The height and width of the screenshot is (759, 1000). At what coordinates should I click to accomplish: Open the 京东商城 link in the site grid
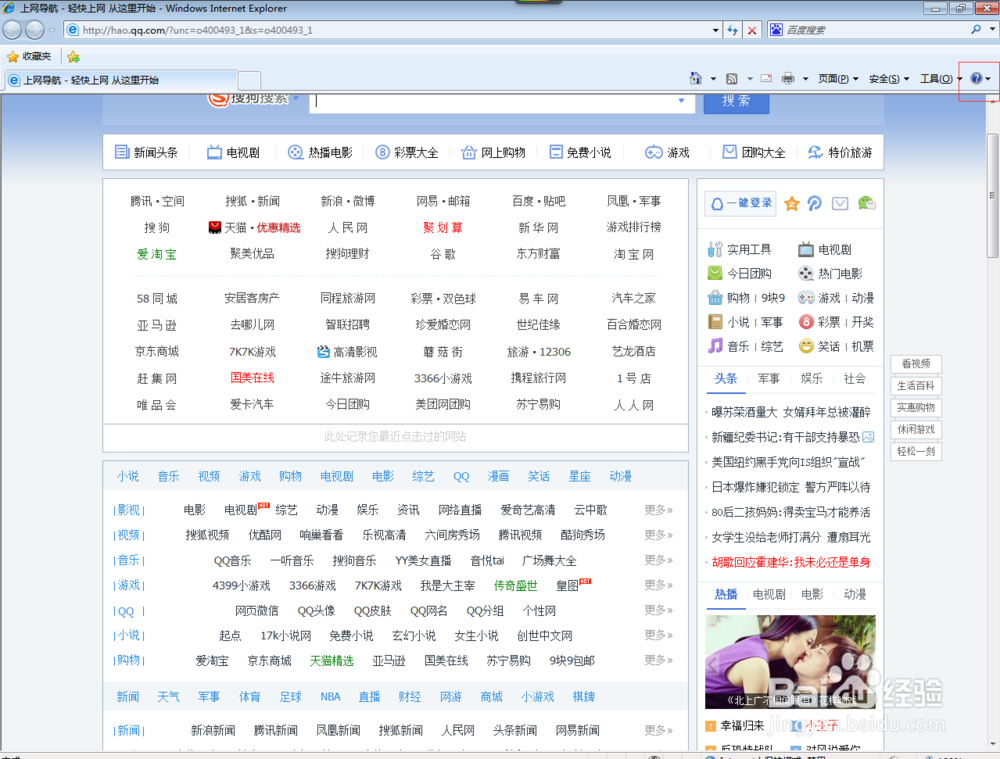point(157,351)
